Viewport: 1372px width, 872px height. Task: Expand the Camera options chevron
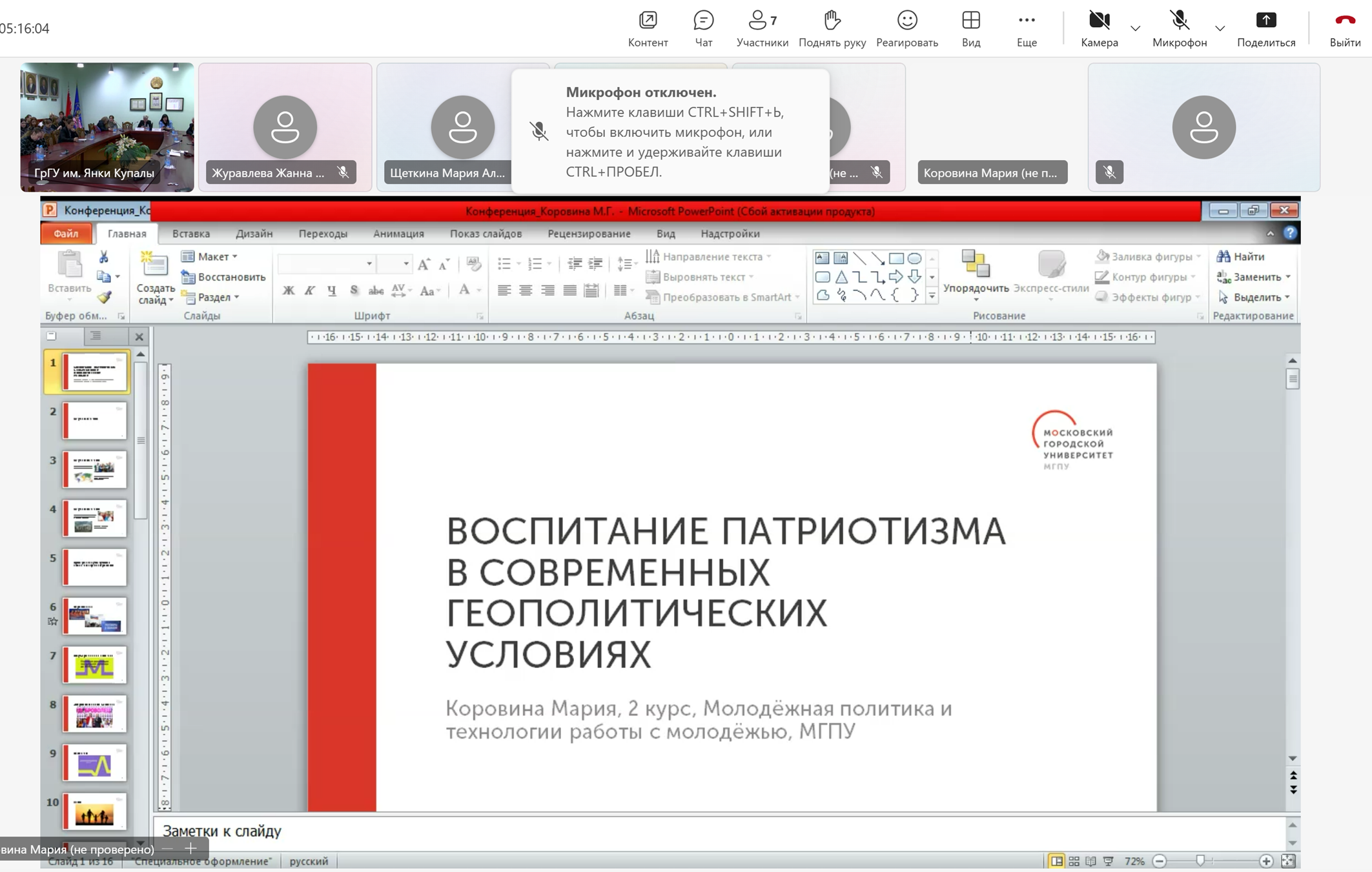coord(1135,29)
